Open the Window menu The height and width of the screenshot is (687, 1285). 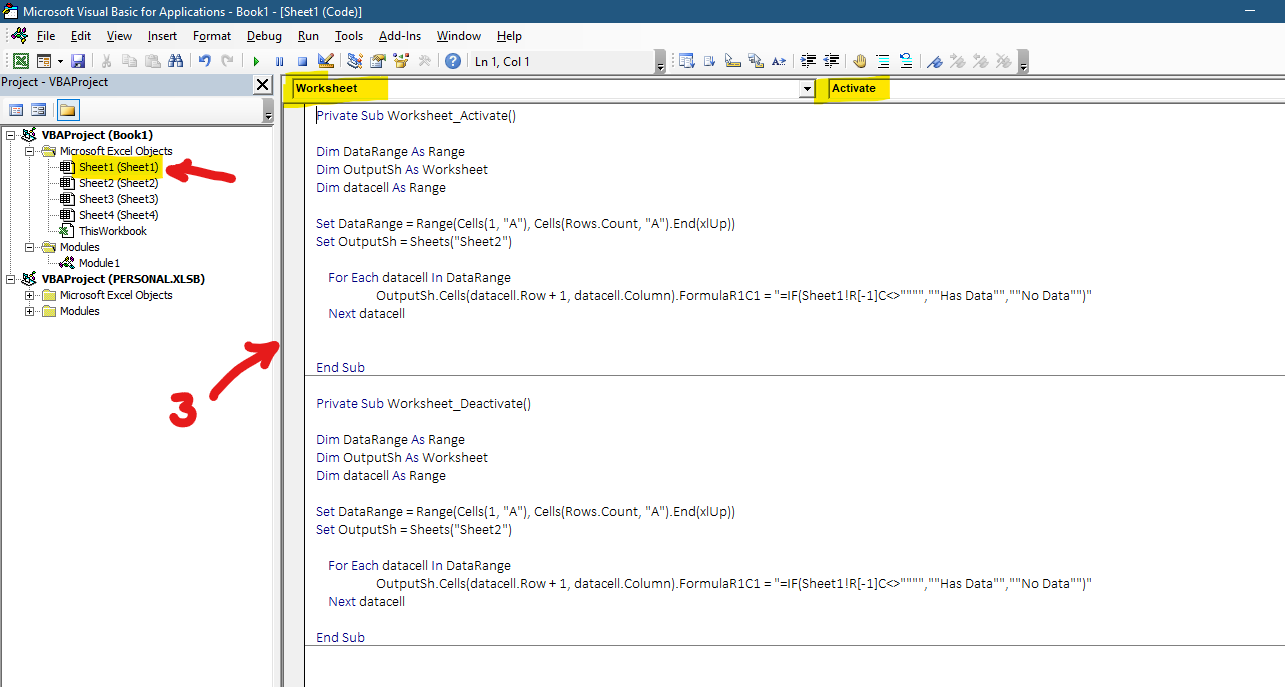(x=459, y=35)
